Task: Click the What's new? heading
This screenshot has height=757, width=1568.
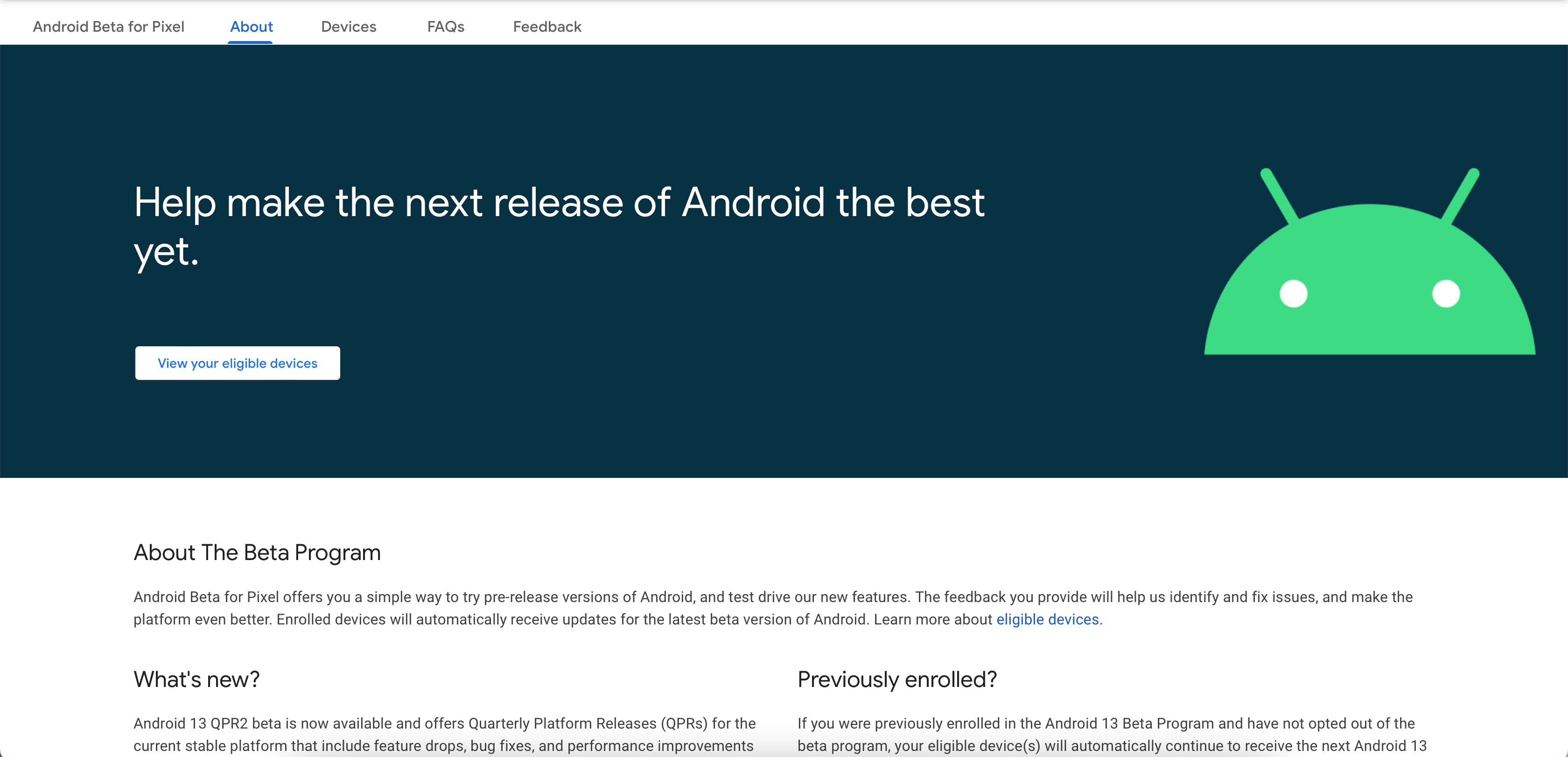Action: click(x=196, y=679)
